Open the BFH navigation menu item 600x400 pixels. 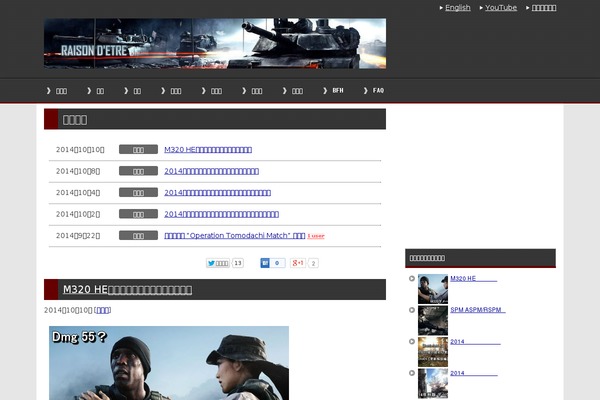click(x=338, y=91)
